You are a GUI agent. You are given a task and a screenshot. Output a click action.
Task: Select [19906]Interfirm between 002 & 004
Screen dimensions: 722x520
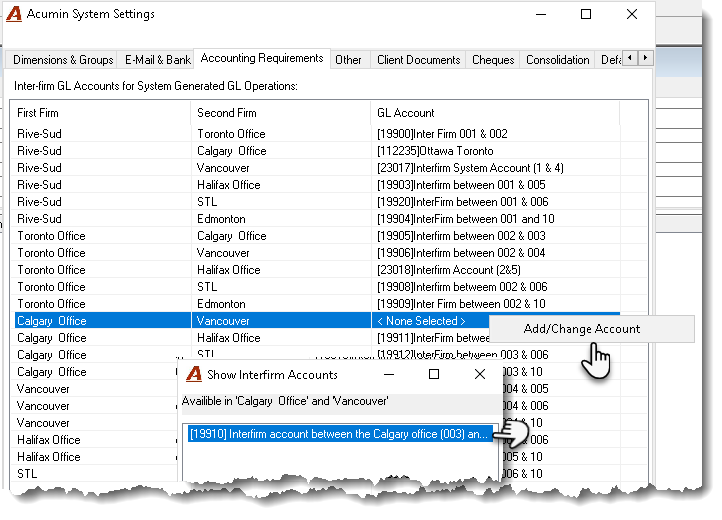(x=461, y=253)
